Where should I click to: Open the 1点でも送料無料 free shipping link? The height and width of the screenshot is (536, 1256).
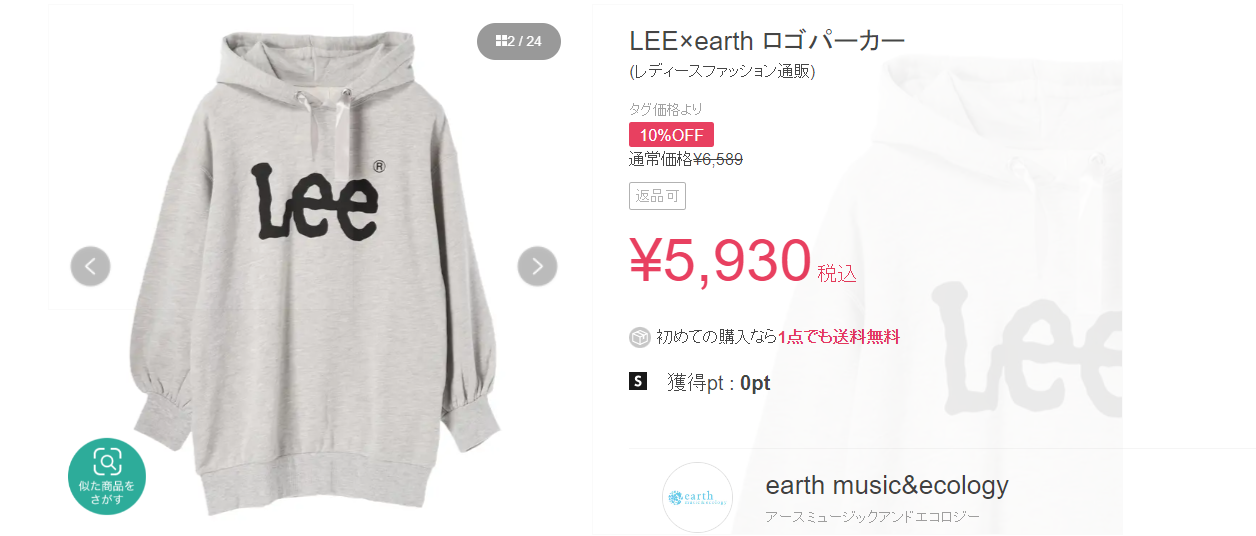[x=839, y=338]
